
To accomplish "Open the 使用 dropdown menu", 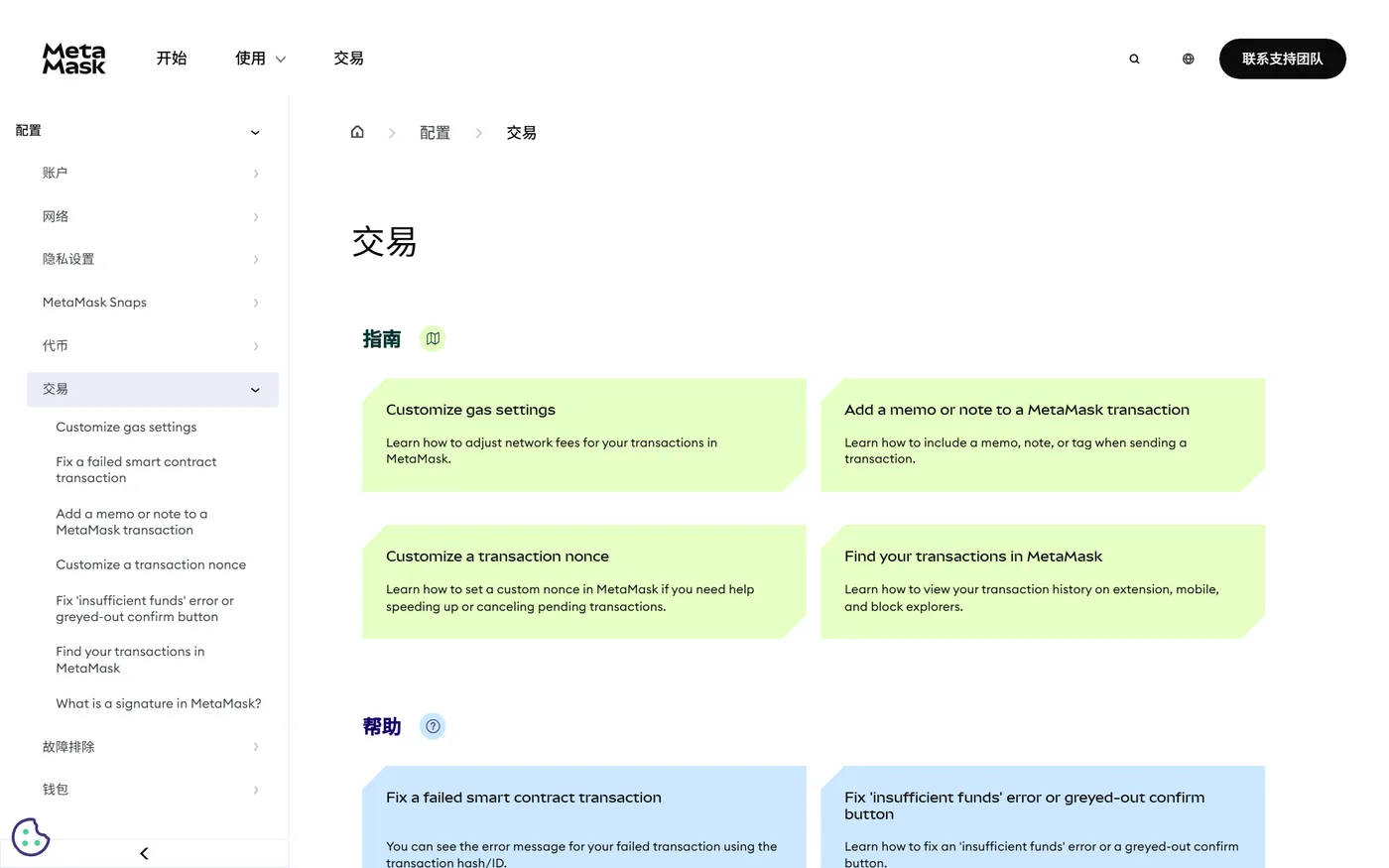I will 260,59.
